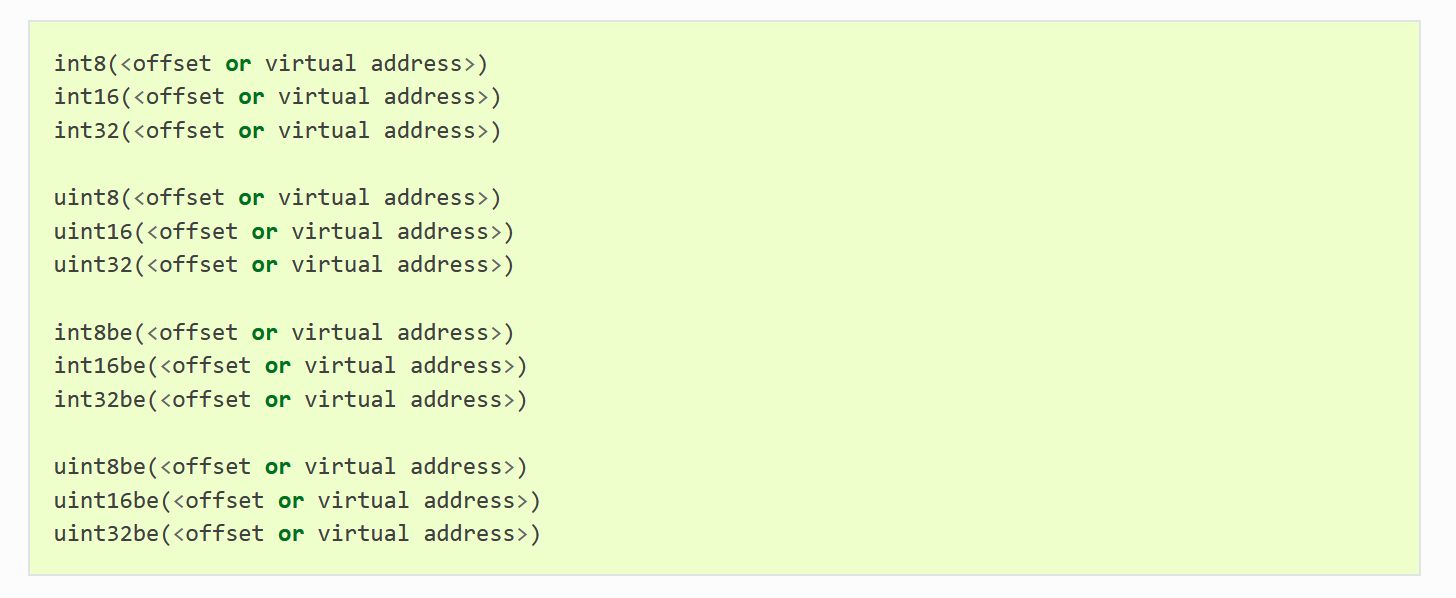Click the uint8 function line
The height and width of the screenshot is (598, 1456).
pyautogui.click(x=278, y=198)
